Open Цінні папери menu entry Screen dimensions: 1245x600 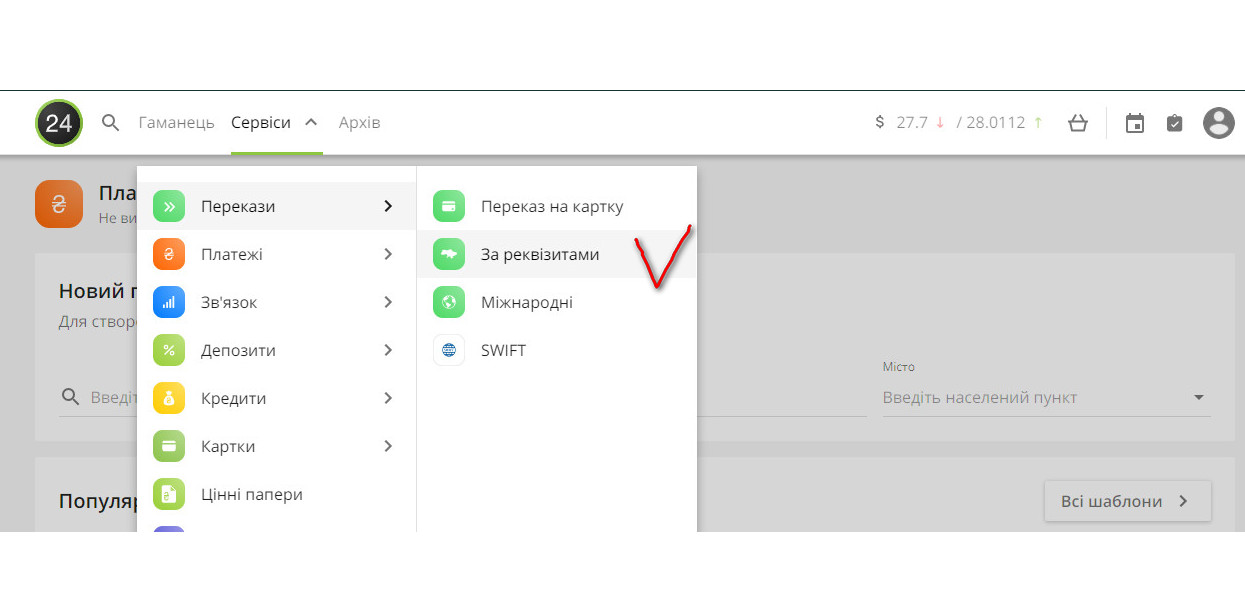251,494
